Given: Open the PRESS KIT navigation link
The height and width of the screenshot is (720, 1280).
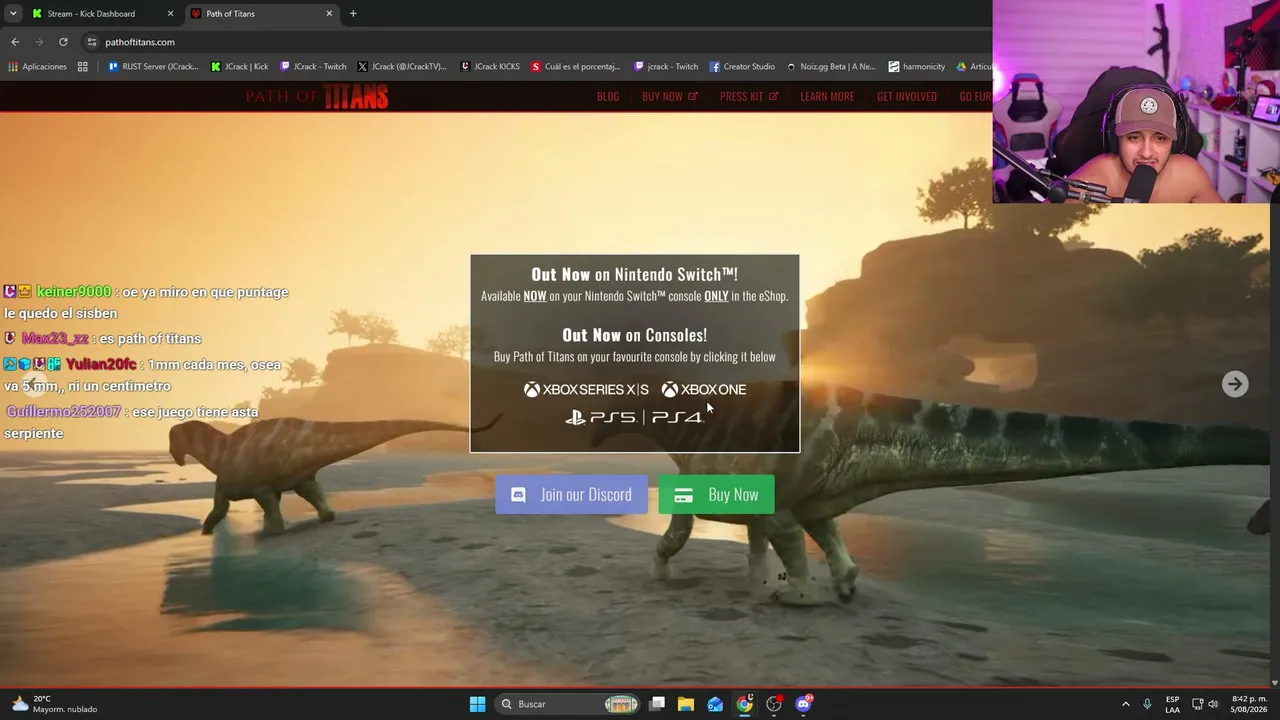Looking at the screenshot, I should pos(749,97).
